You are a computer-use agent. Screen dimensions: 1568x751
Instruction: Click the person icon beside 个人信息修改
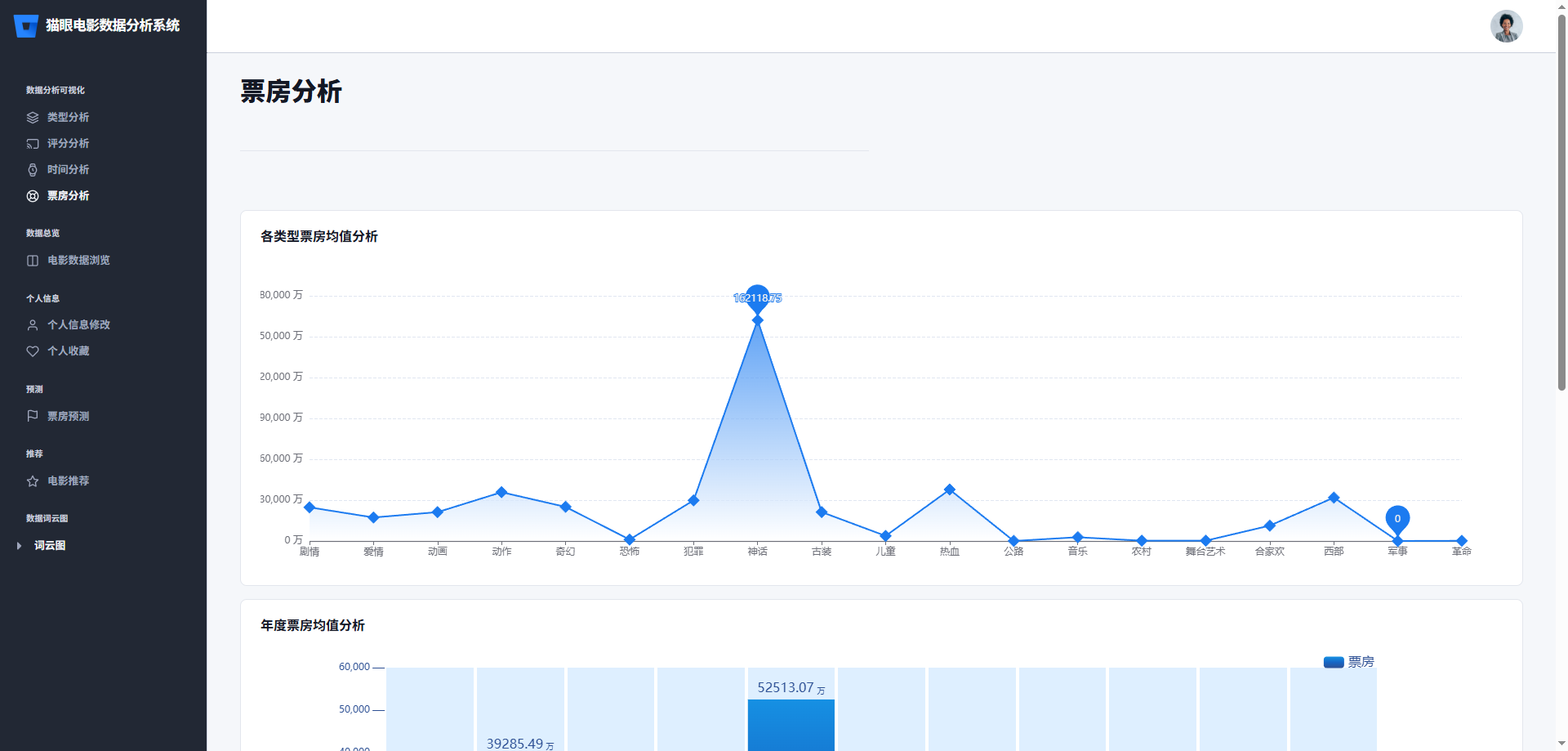click(33, 325)
